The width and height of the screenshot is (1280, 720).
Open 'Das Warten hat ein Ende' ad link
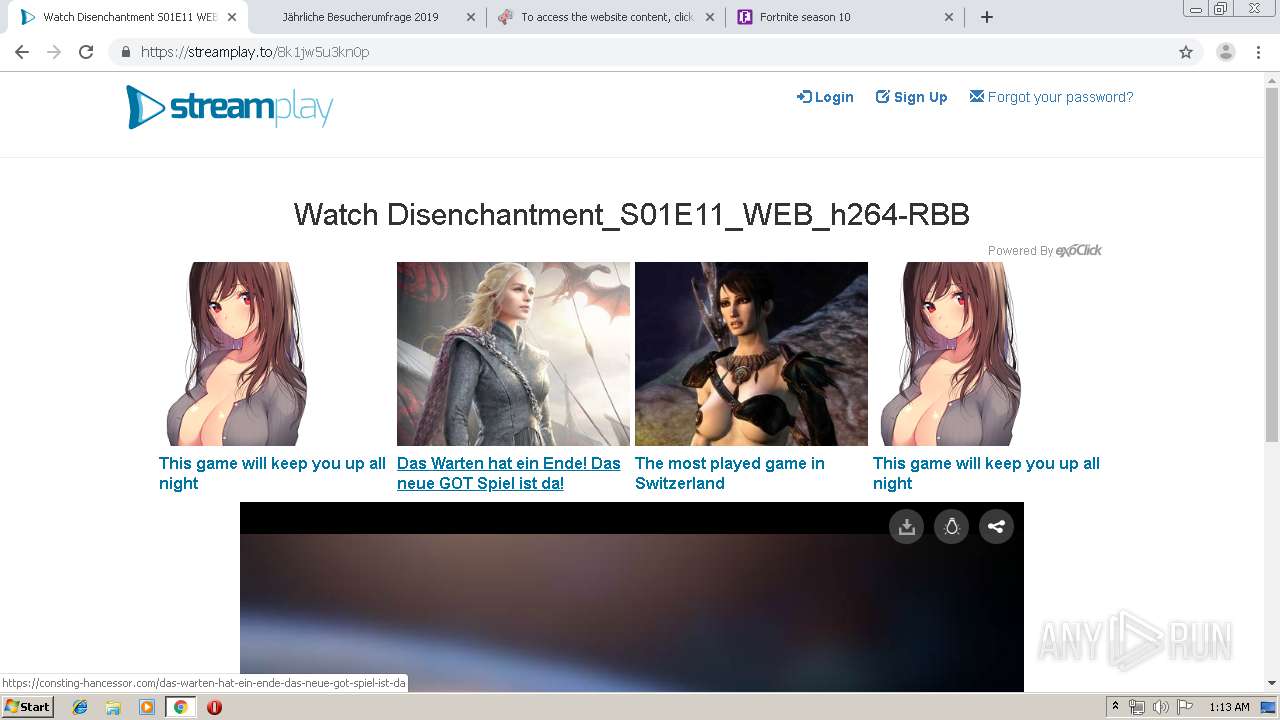509,473
